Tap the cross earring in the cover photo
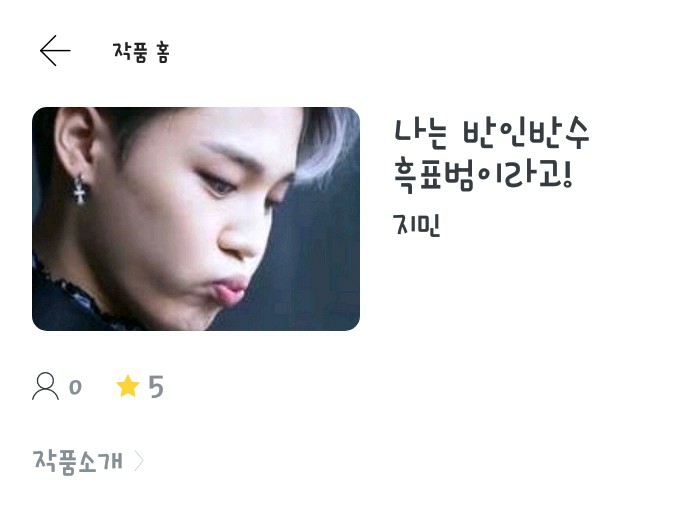 point(80,189)
